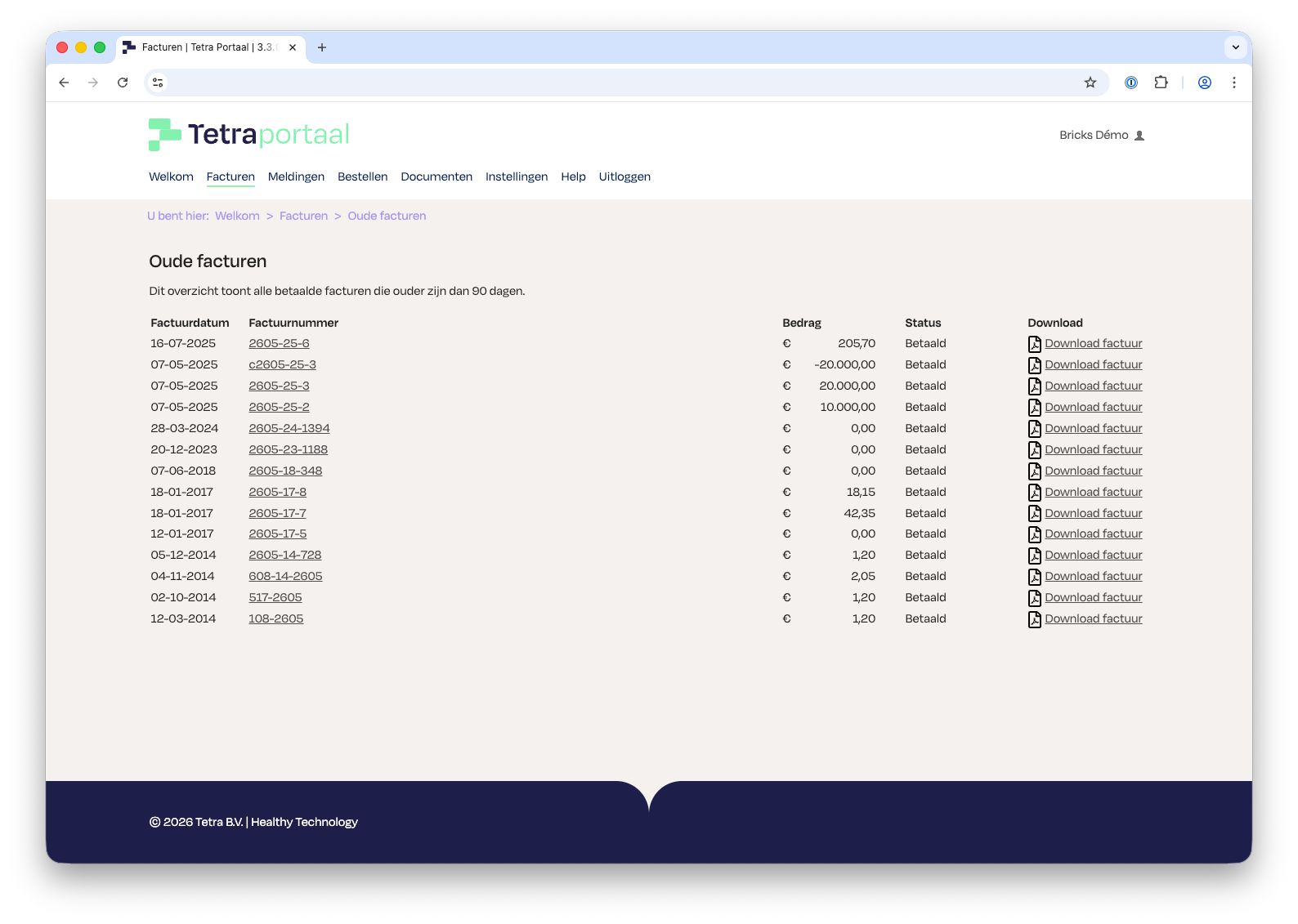Open a new browser tab
1298x924 pixels.
pyautogui.click(x=322, y=47)
